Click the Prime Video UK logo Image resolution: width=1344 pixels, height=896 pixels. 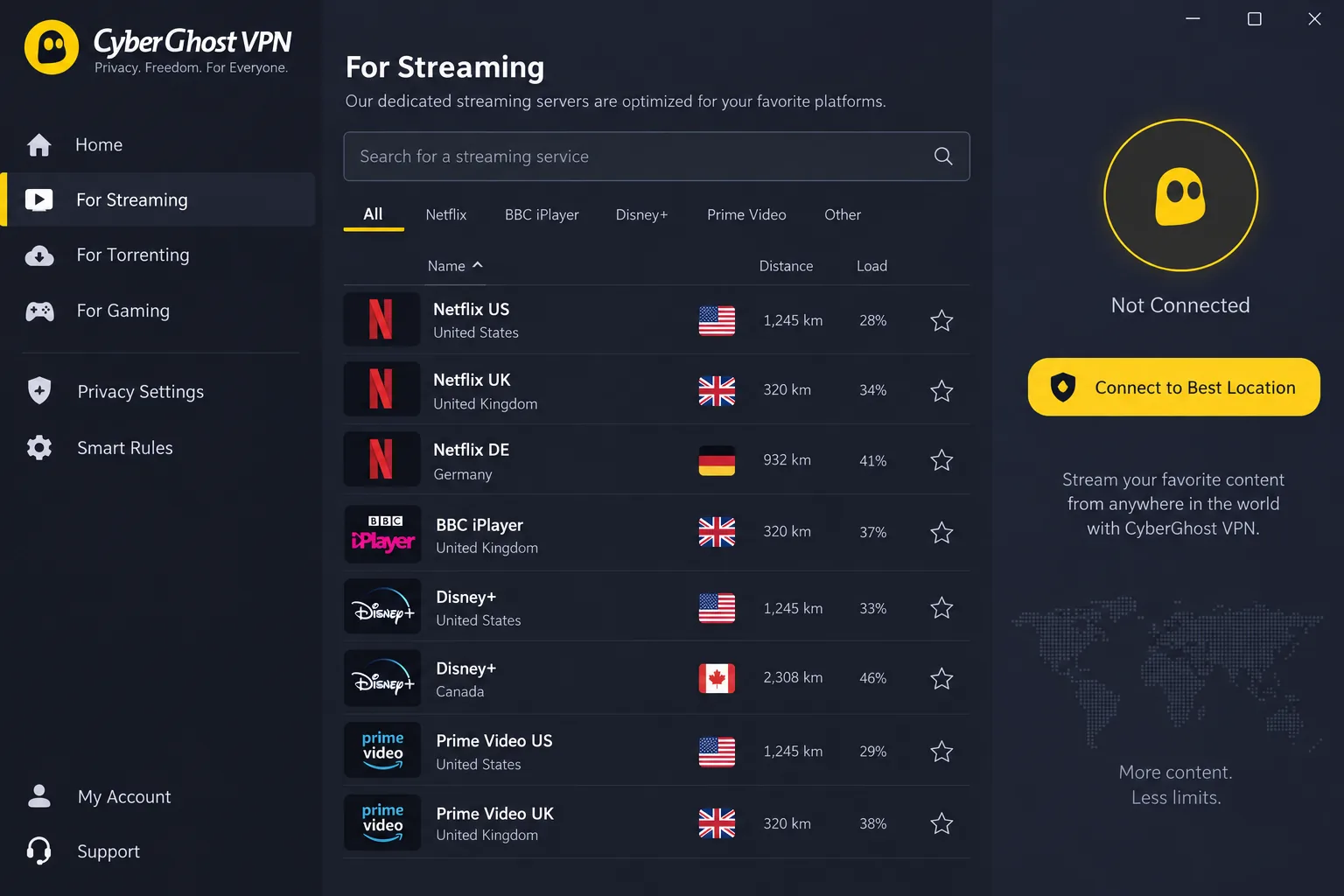coord(382,822)
